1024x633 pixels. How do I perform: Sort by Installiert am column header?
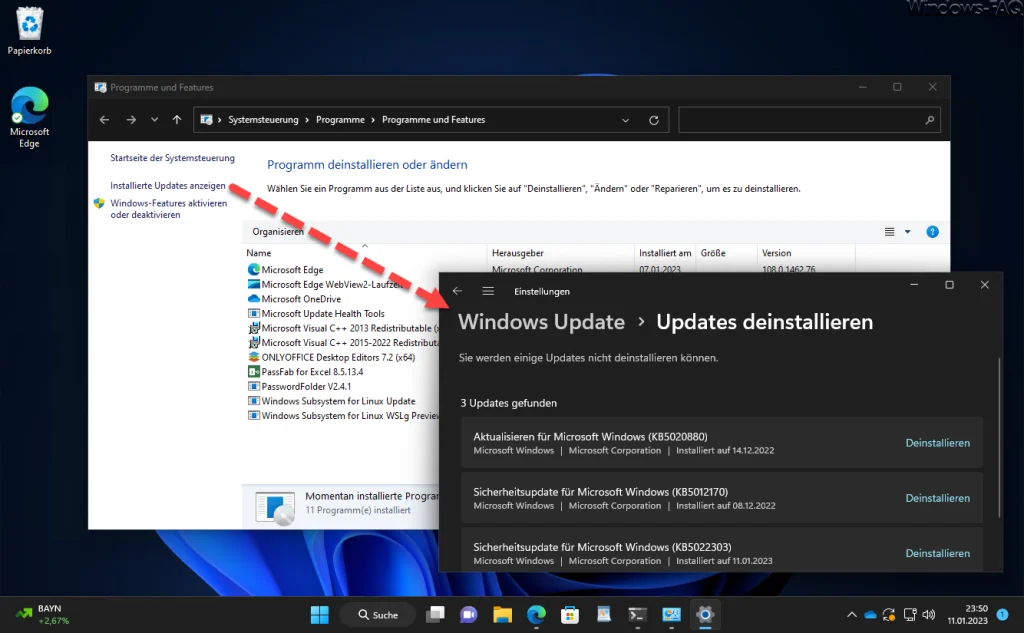click(665, 253)
